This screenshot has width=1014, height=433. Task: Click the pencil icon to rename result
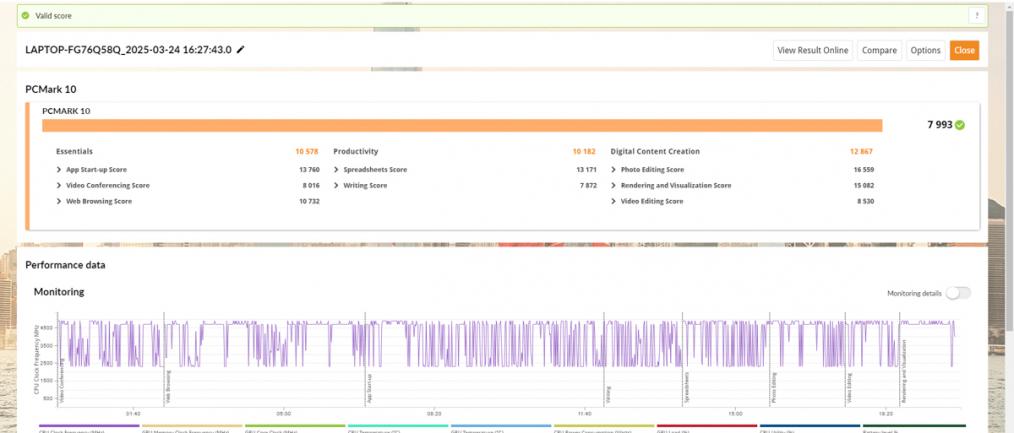[x=241, y=50]
